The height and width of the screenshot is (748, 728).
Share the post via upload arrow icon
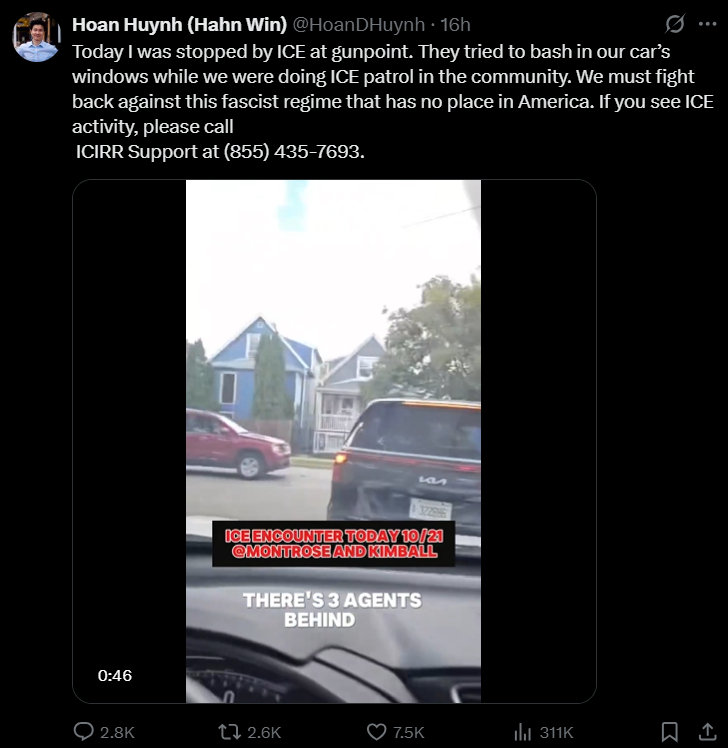pyautogui.click(x=707, y=731)
